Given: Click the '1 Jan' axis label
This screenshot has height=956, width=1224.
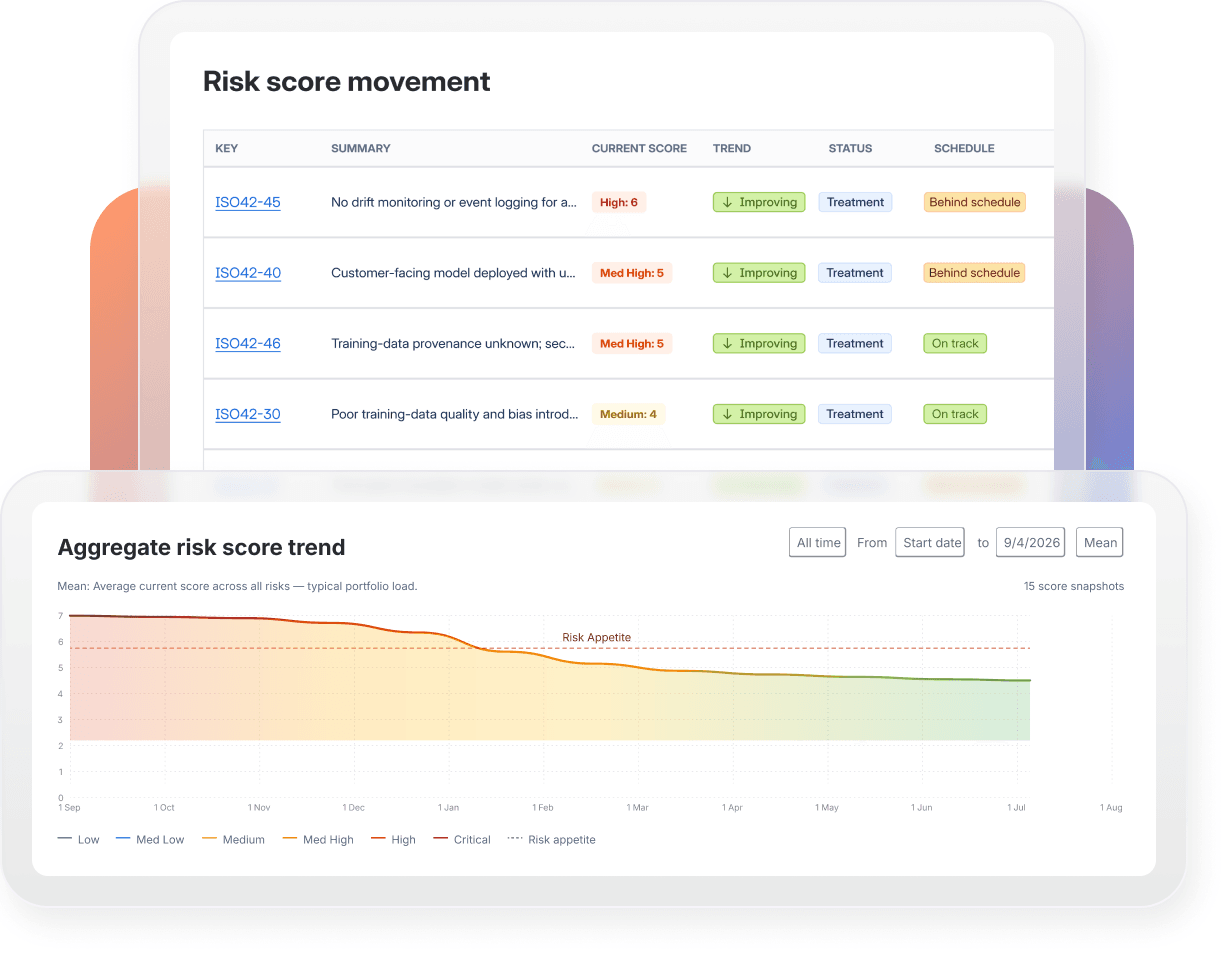Looking at the screenshot, I should click(x=448, y=807).
